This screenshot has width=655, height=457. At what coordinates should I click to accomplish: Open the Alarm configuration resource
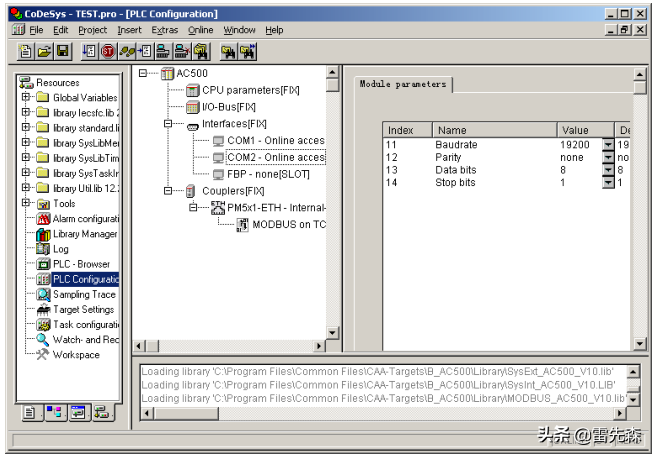[84, 219]
